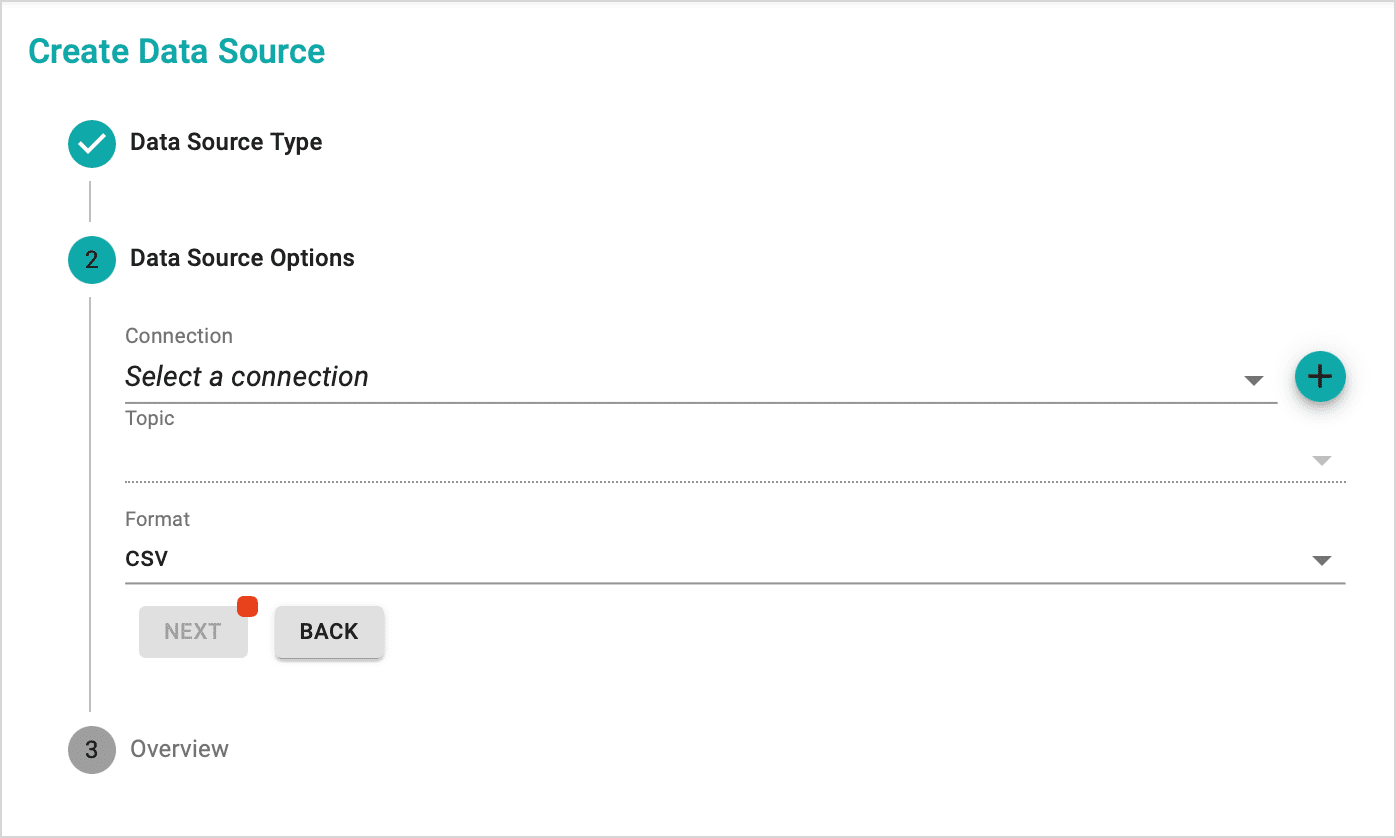The width and height of the screenshot is (1396, 838).
Task: Click the NEXT button
Action: (x=193, y=632)
